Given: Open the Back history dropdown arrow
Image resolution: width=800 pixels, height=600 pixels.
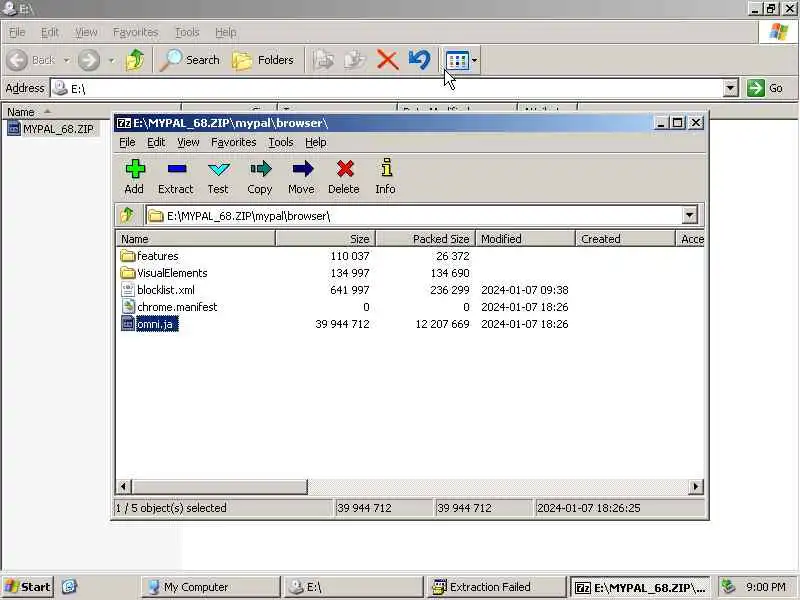Looking at the screenshot, I should 67,60.
